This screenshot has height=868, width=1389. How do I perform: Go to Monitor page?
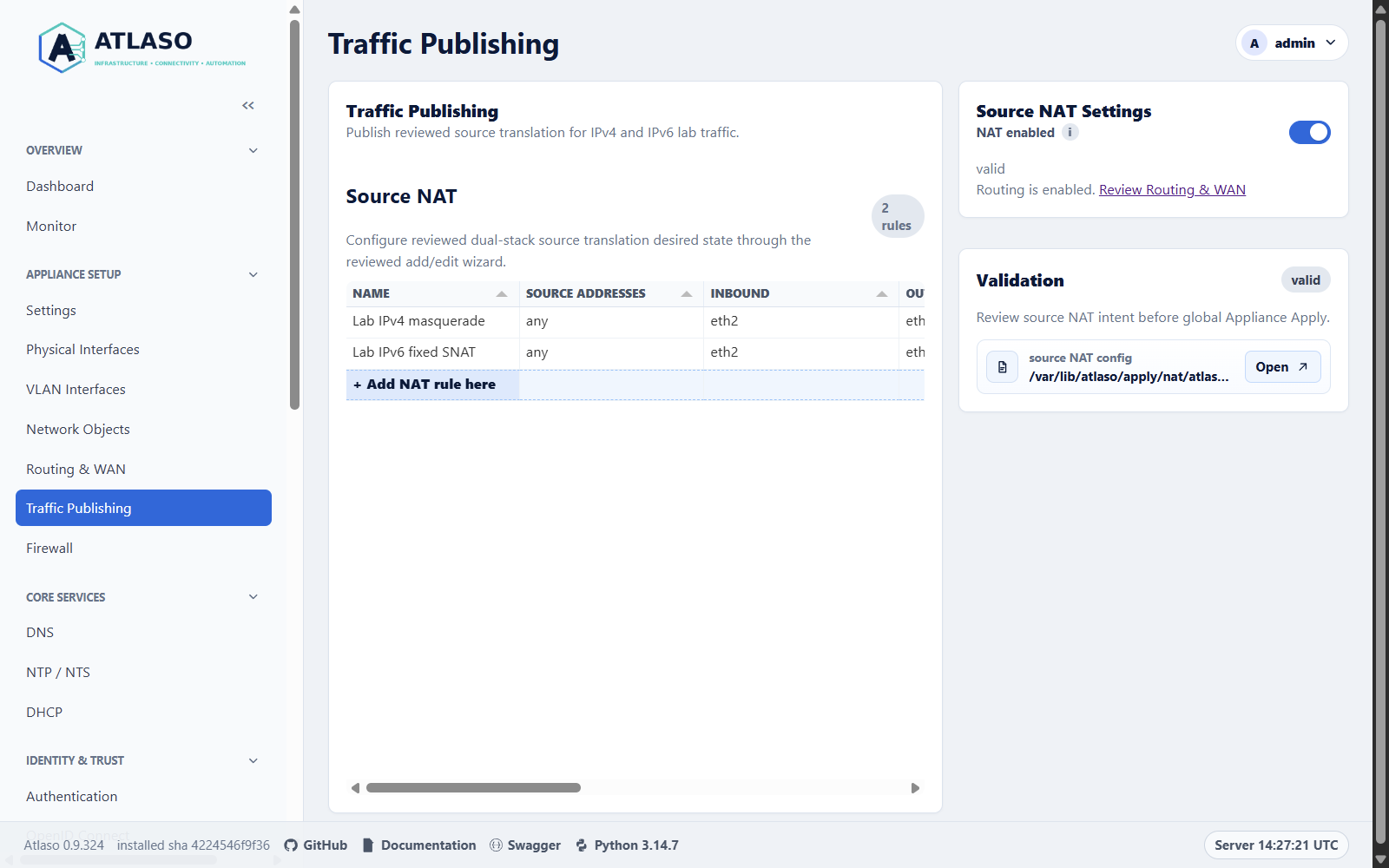[143, 227]
